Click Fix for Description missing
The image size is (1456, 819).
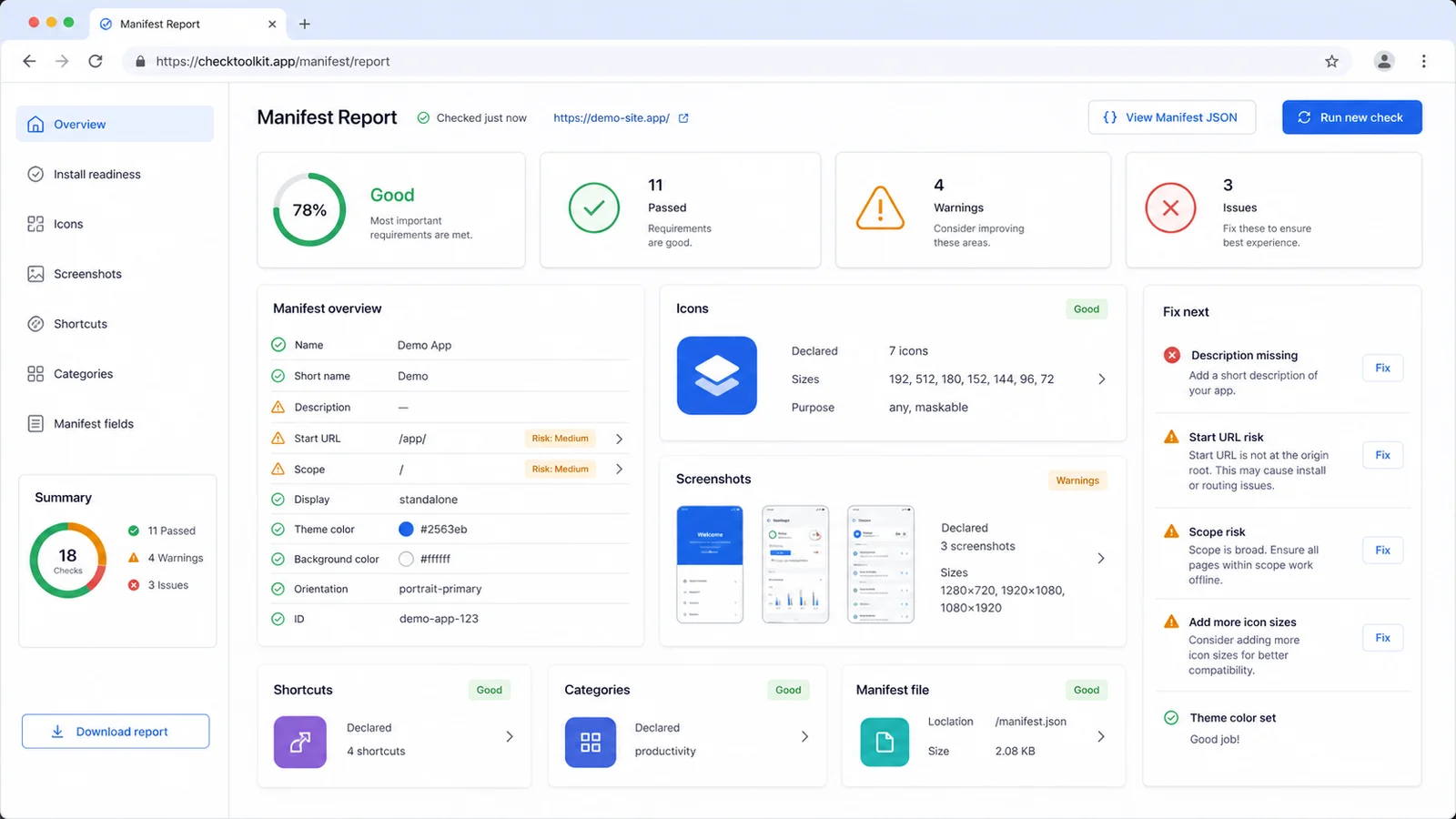1382,368
